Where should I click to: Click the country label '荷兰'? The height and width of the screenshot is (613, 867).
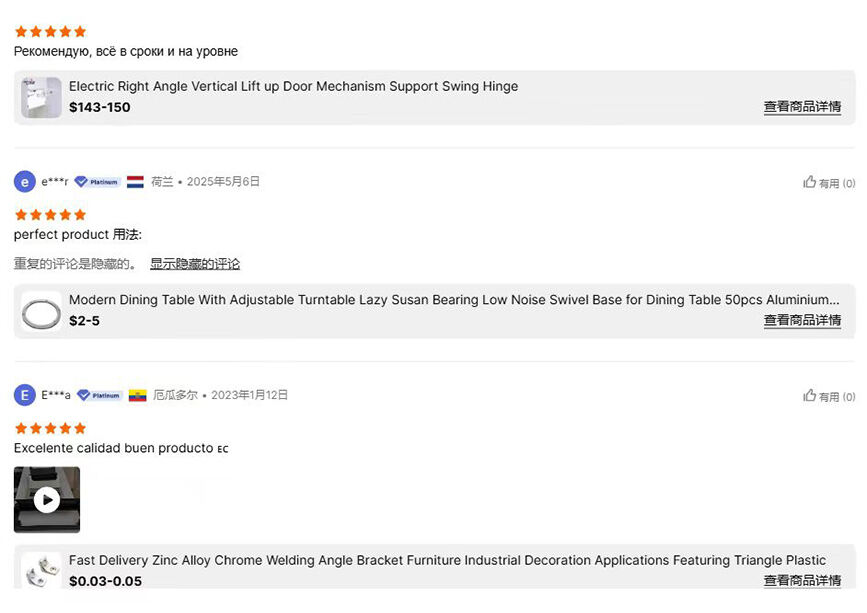[x=162, y=181]
